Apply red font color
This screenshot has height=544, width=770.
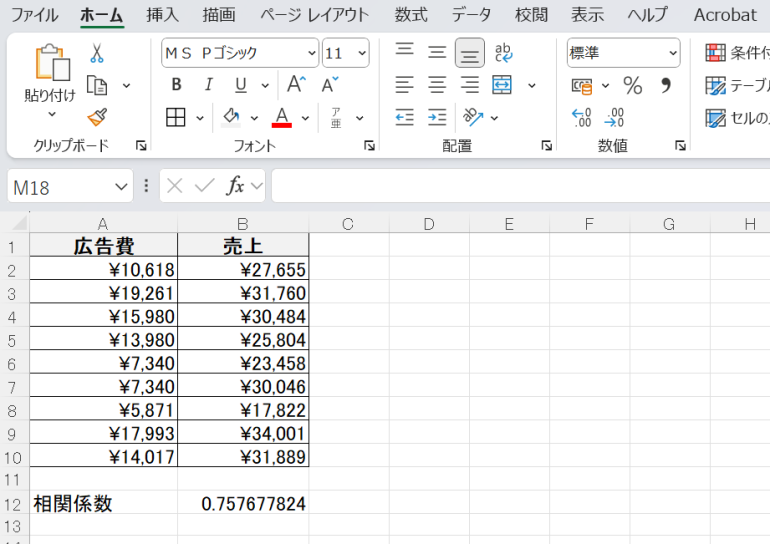click(281, 118)
